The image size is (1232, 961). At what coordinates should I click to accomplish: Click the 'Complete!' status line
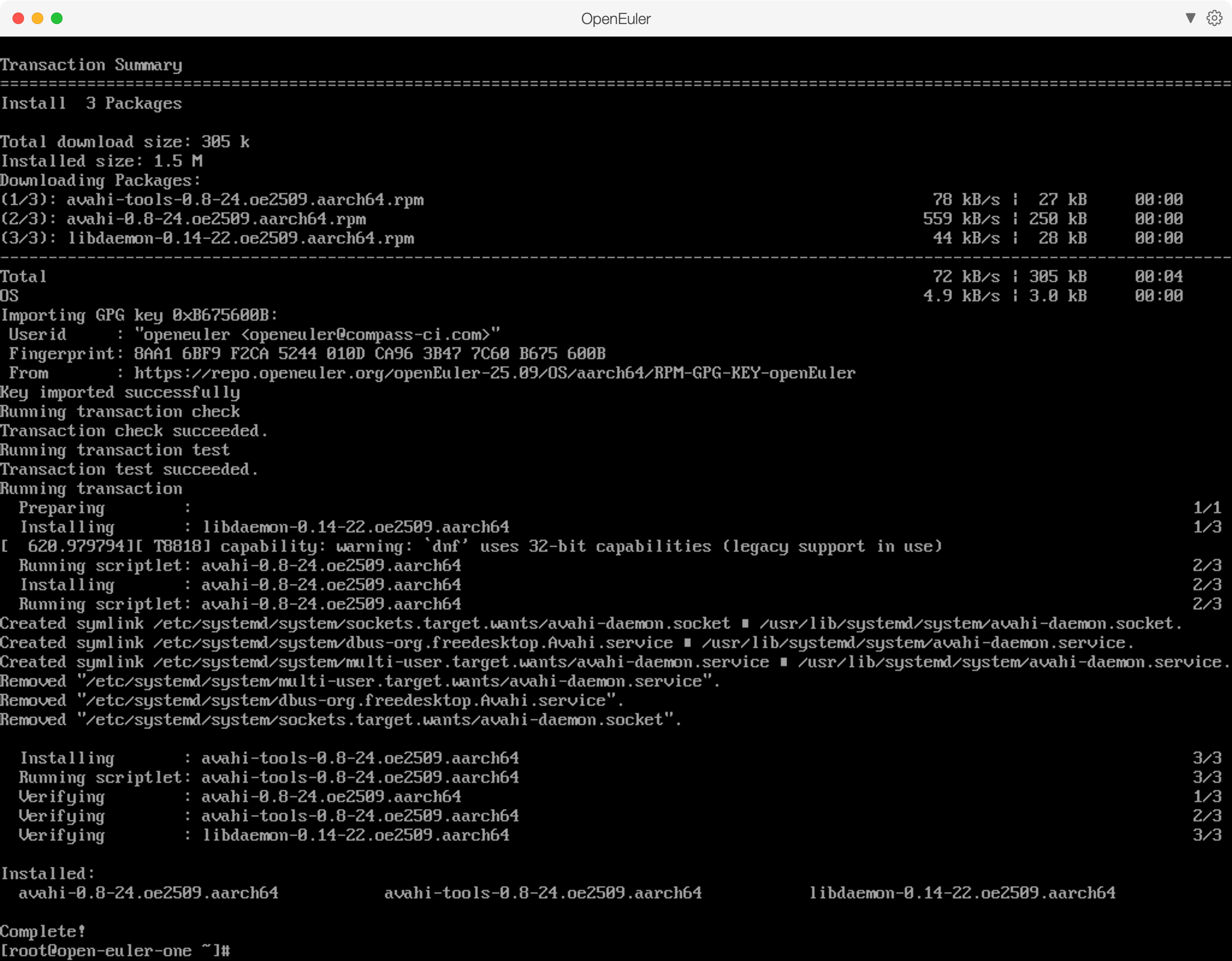(x=43, y=931)
